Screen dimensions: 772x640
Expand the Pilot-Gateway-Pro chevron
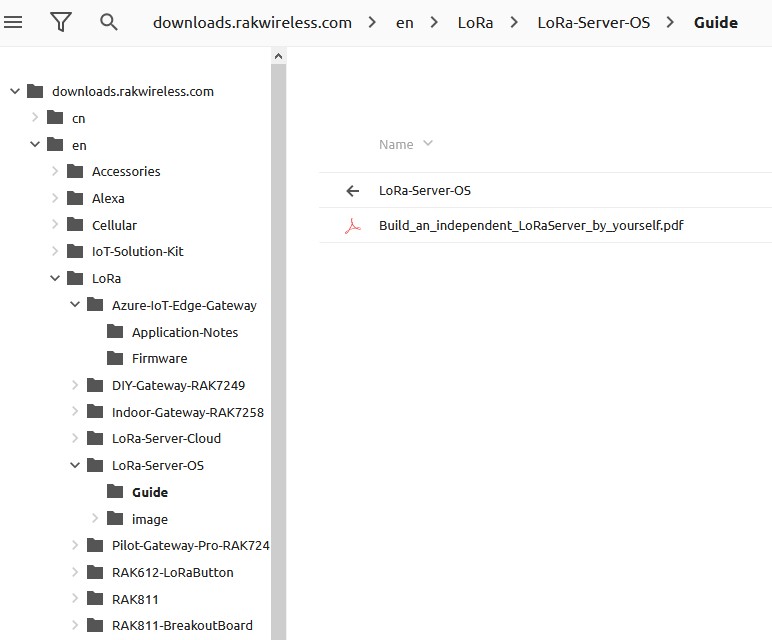[75, 545]
